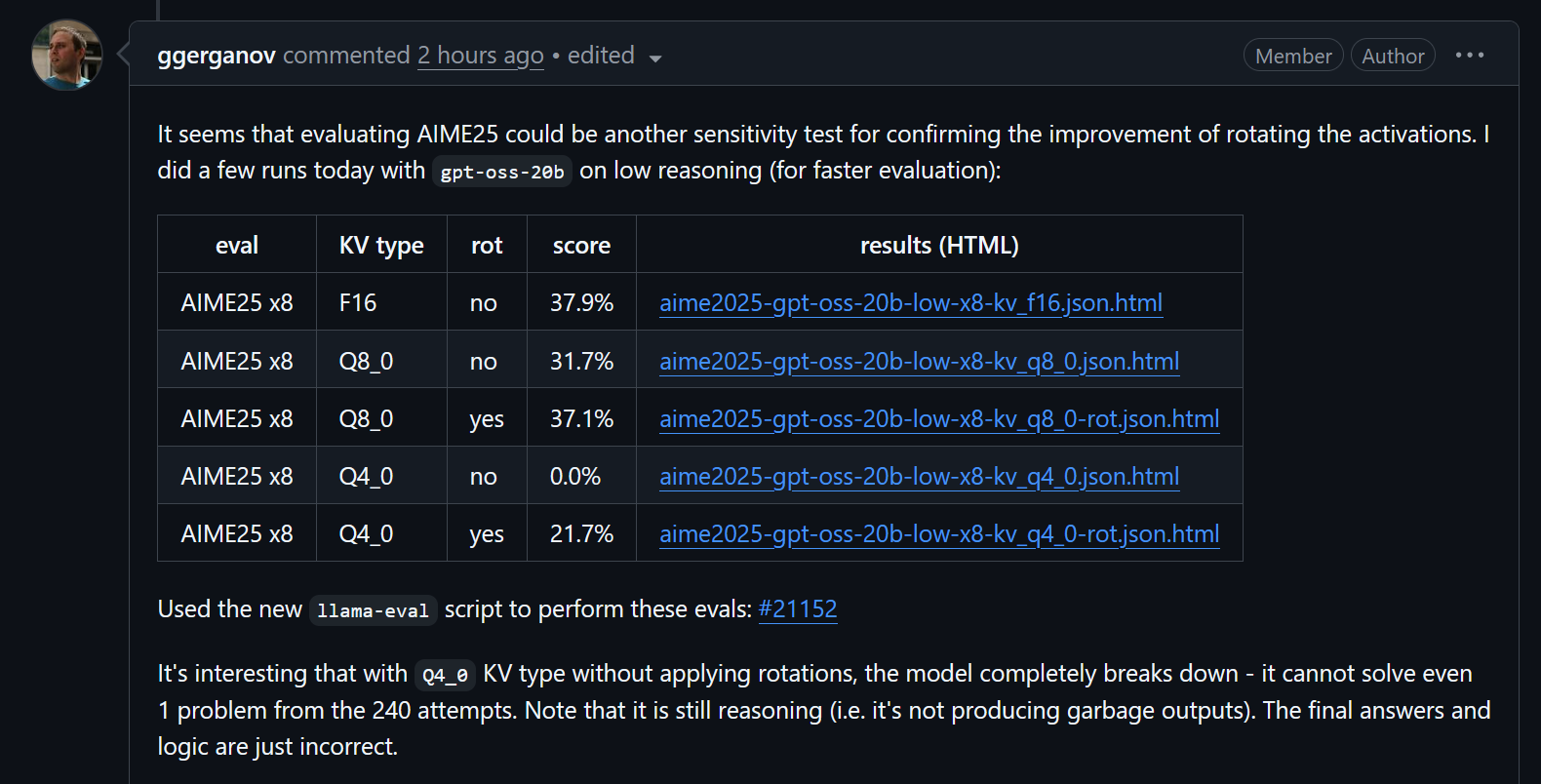The width and height of the screenshot is (1541, 784).
Task: Click the '2 hours ago' timestamp link
Action: point(481,56)
